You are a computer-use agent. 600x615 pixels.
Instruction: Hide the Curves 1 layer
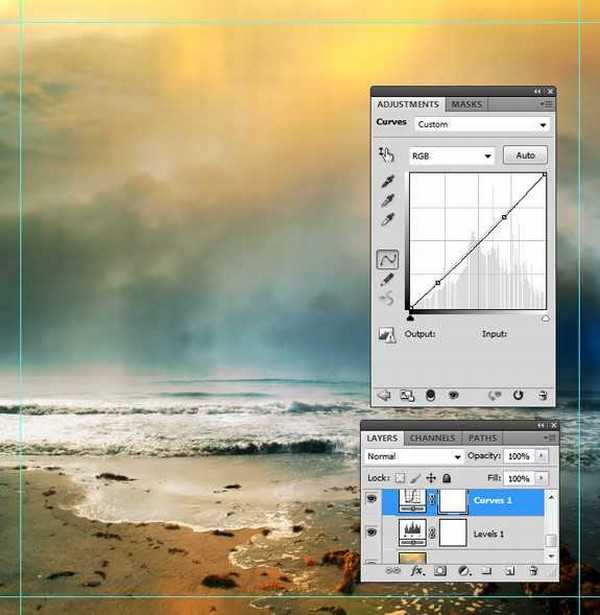click(x=372, y=496)
